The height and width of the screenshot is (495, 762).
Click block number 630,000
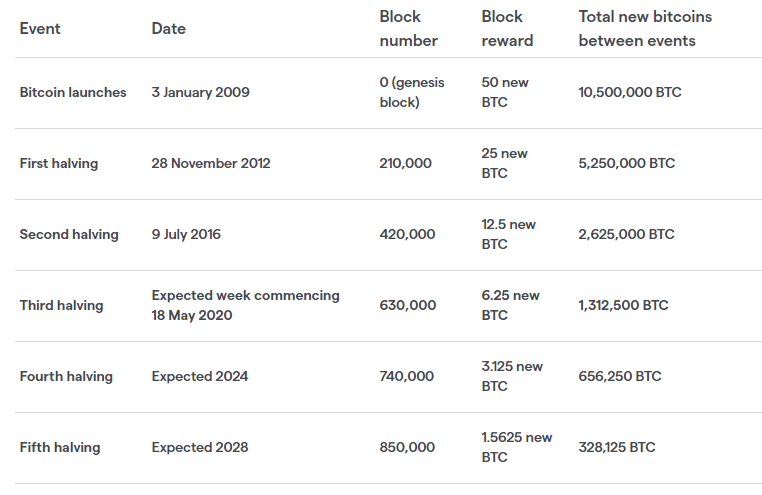point(408,305)
